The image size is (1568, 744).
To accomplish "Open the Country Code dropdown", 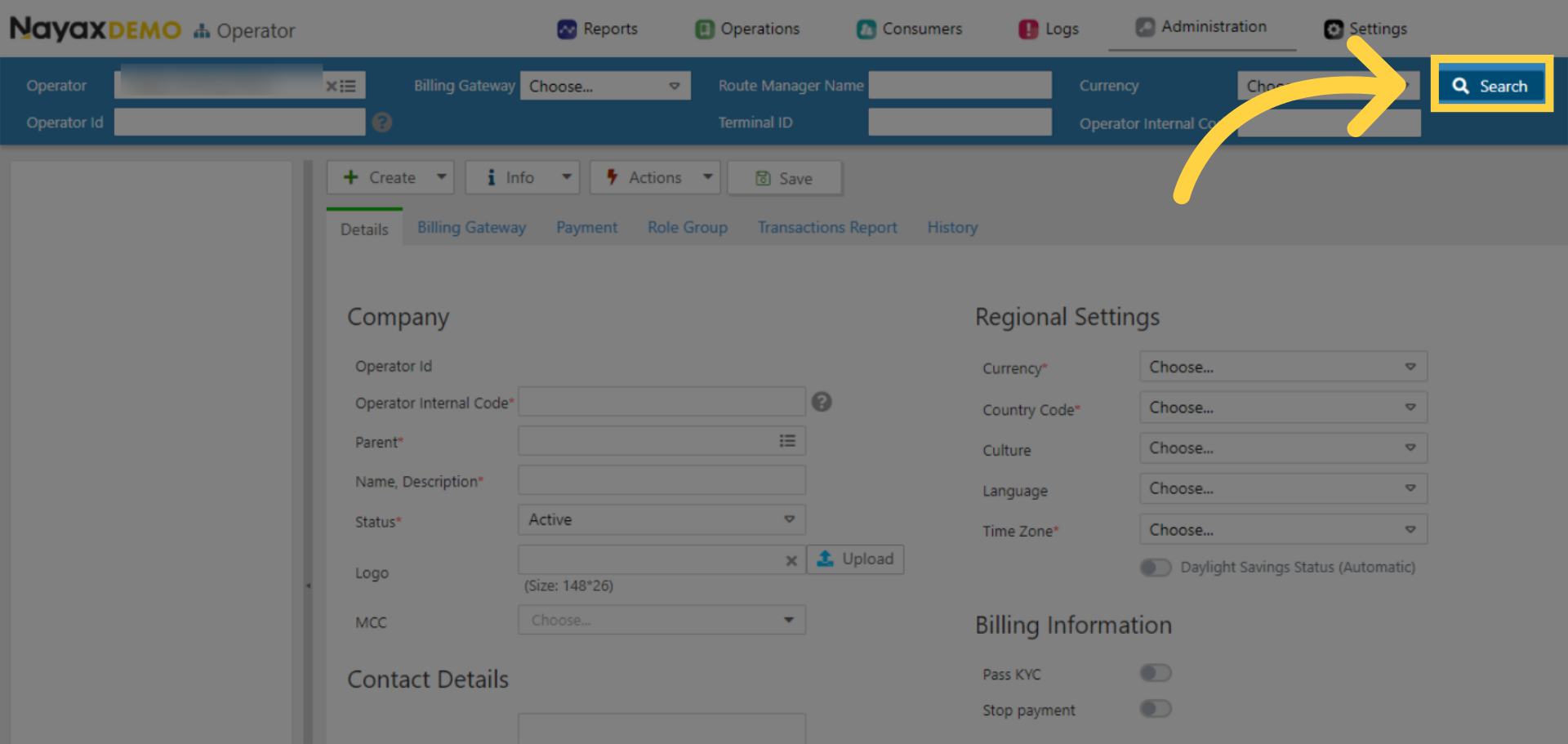I will pyautogui.click(x=1284, y=407).
